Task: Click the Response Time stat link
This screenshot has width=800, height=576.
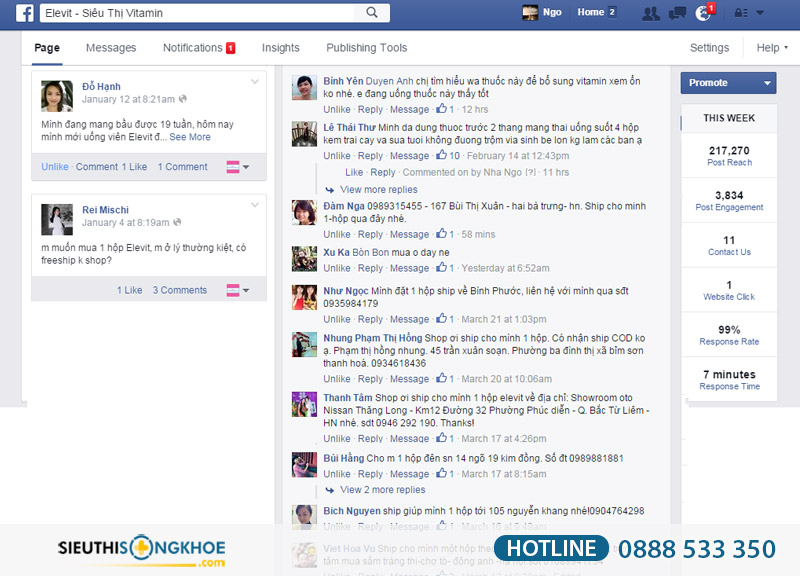Action: coord(729,387)
